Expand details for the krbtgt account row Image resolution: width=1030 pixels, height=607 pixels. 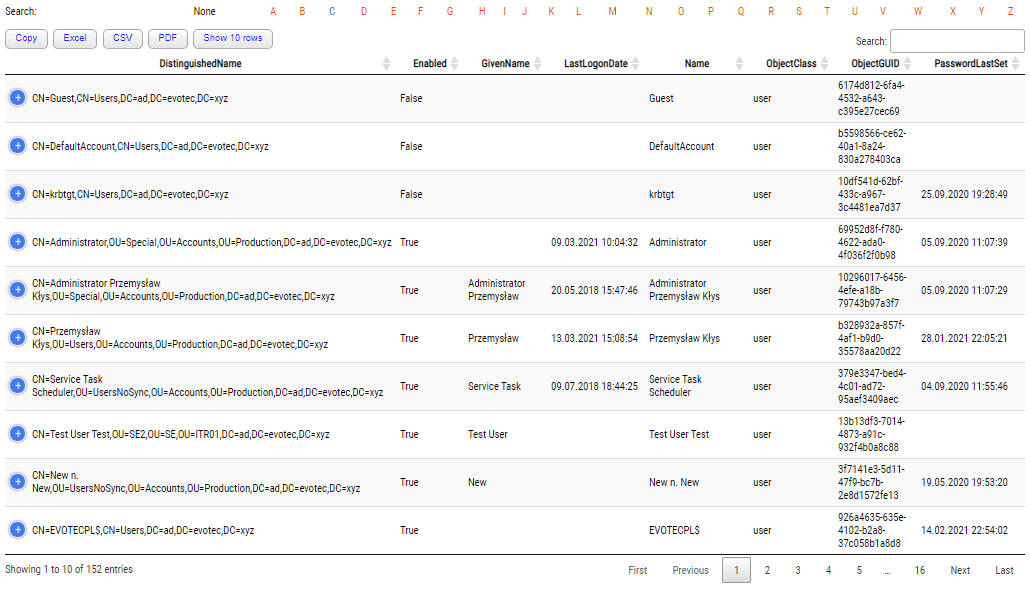click(17, 194)
